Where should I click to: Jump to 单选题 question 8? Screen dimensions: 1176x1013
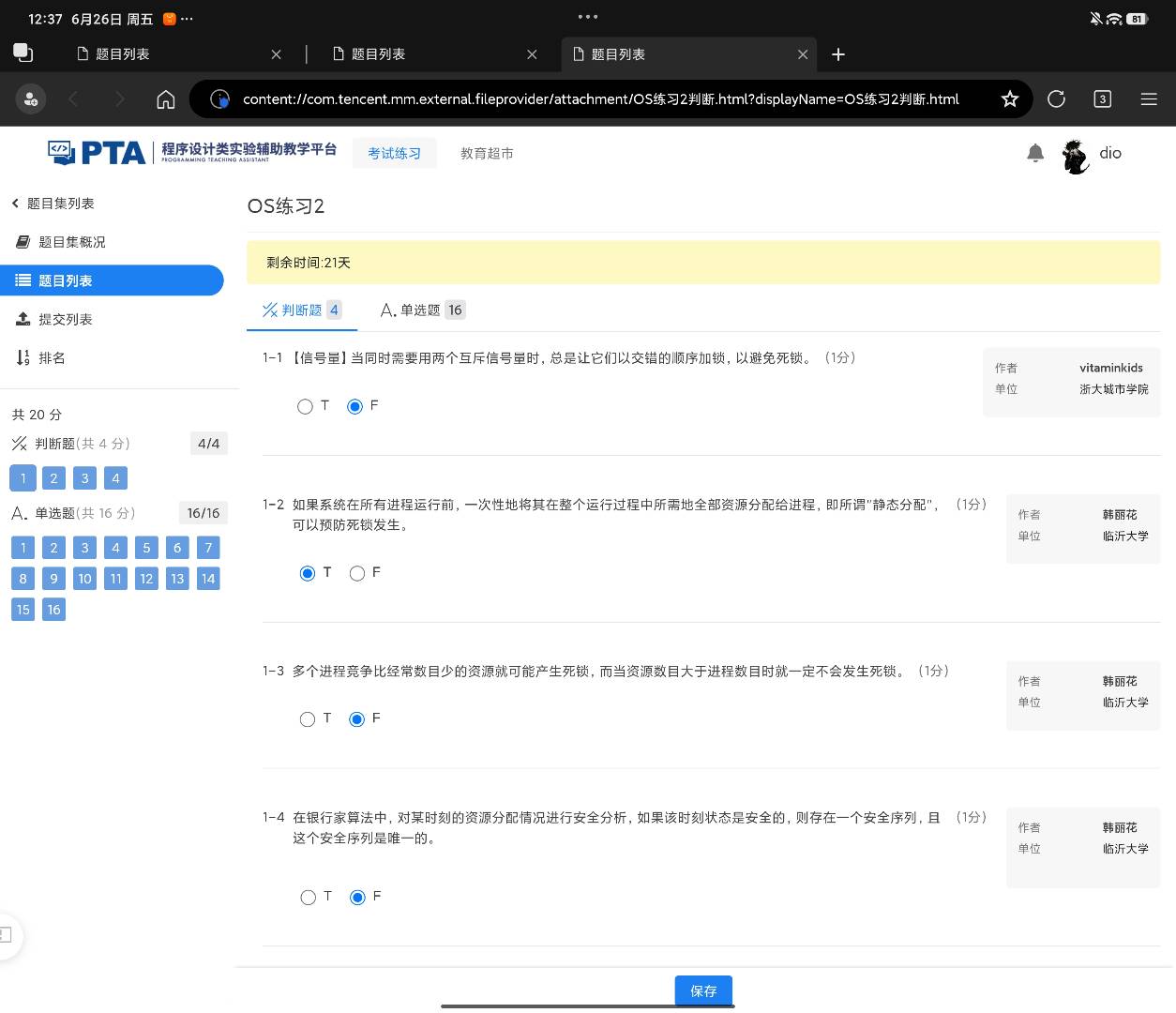coord(23,579)
